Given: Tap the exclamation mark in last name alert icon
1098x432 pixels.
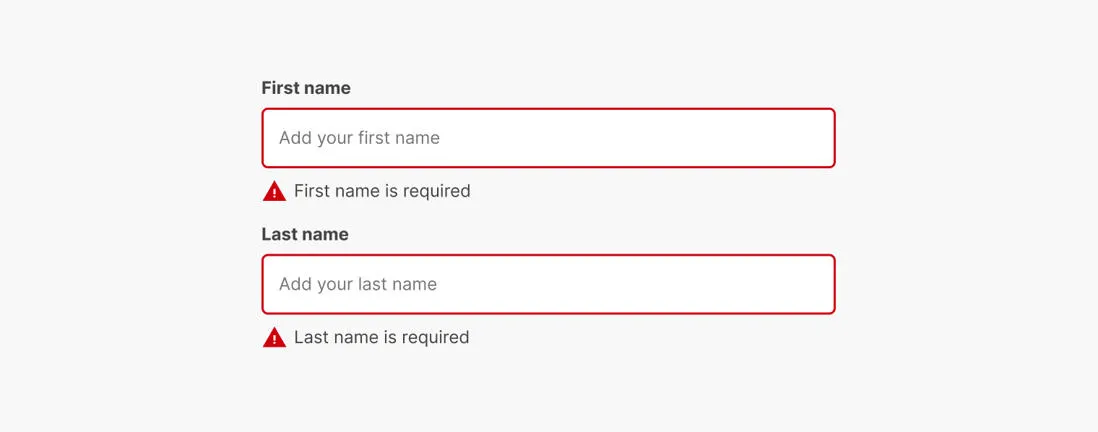Looking at the screenshot, I should (x=274, y=340).
